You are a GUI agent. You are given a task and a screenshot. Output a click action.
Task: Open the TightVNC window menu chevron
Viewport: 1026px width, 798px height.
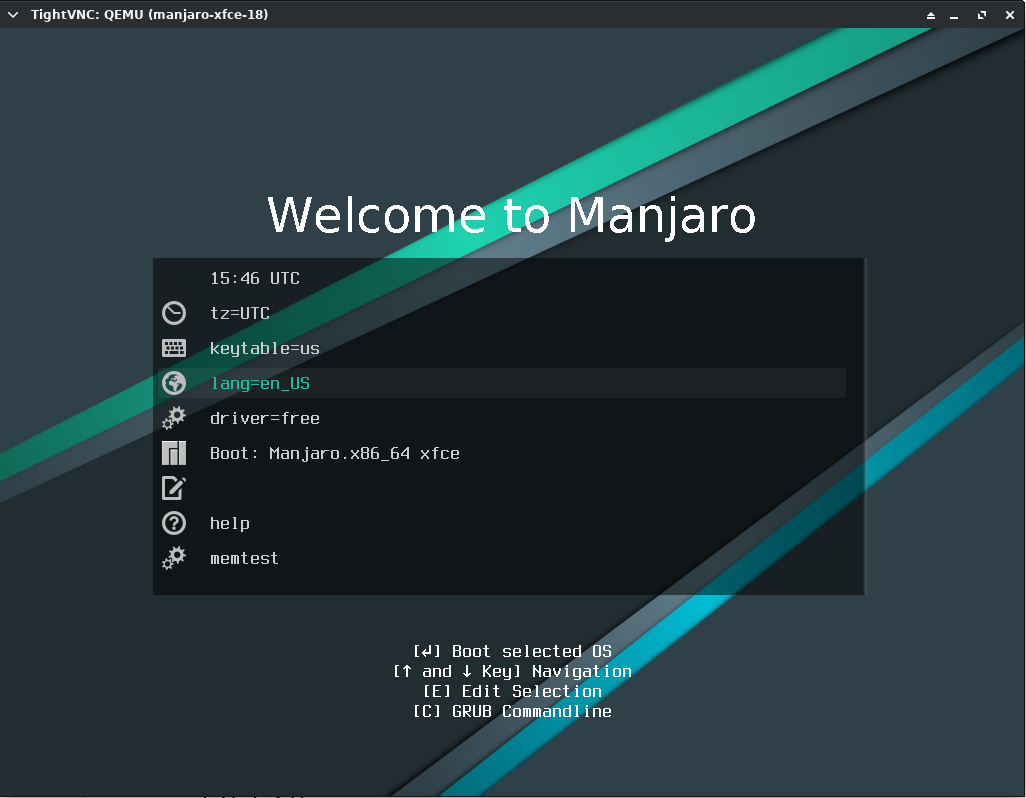point(12,15)
